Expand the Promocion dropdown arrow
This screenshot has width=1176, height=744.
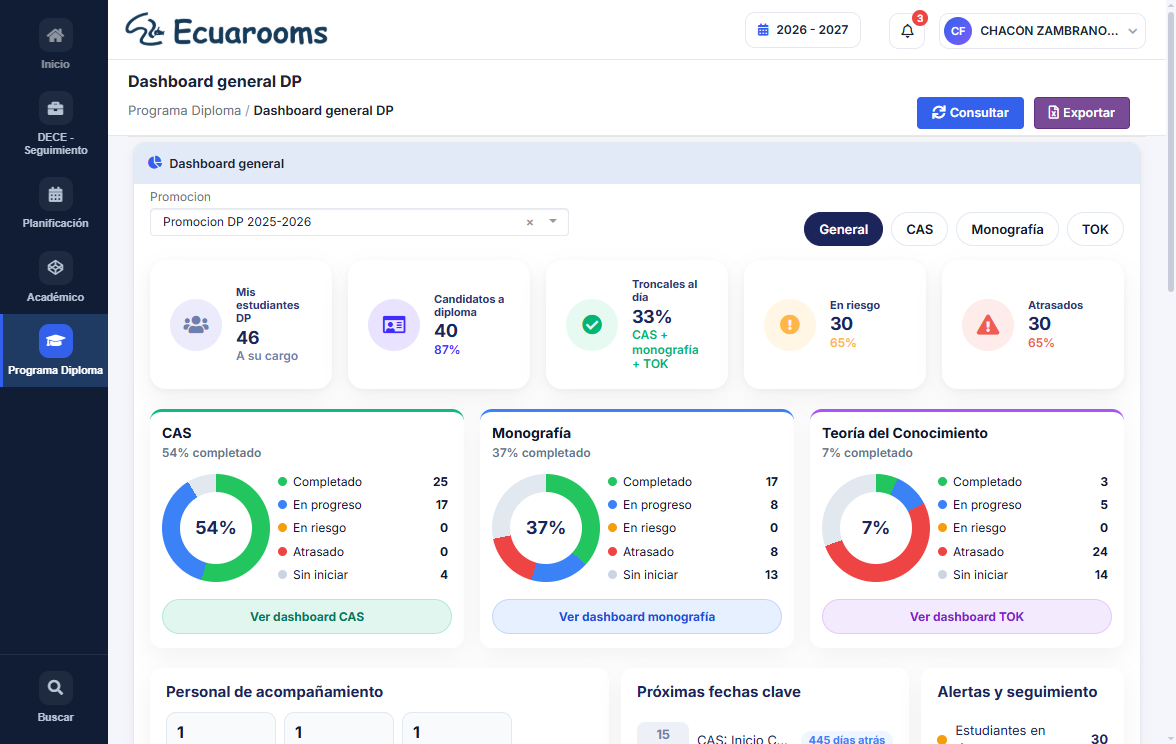[x=553, y=221]
